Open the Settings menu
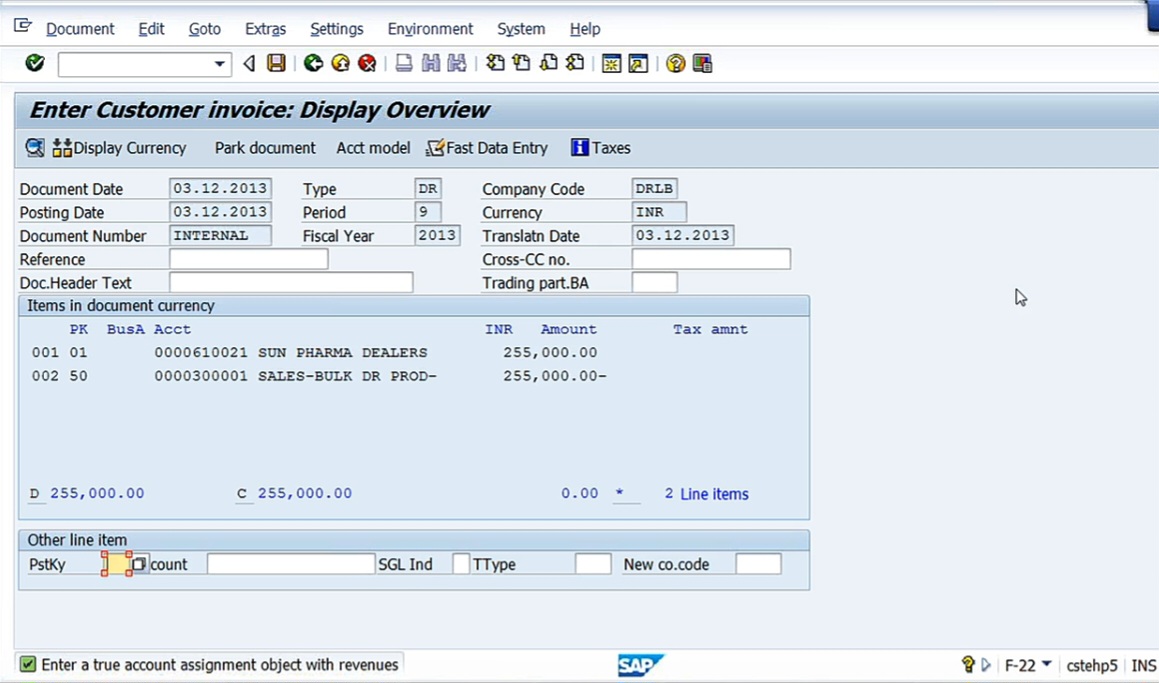Image resolution: width=1159 pixels, height=683 pixels. click(336, 29)
